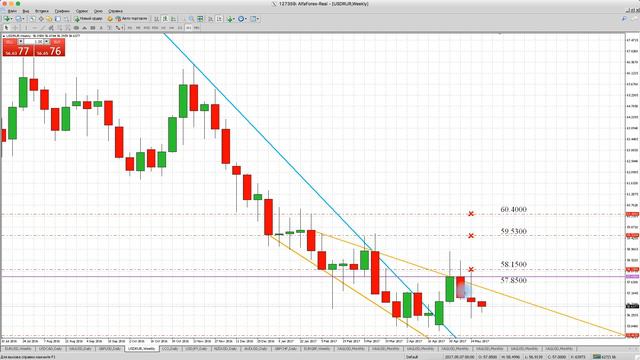Switch to GBPUSD,Daily chart tab
The width and height of the screenshot is (640, 360).
coord(110,349)
